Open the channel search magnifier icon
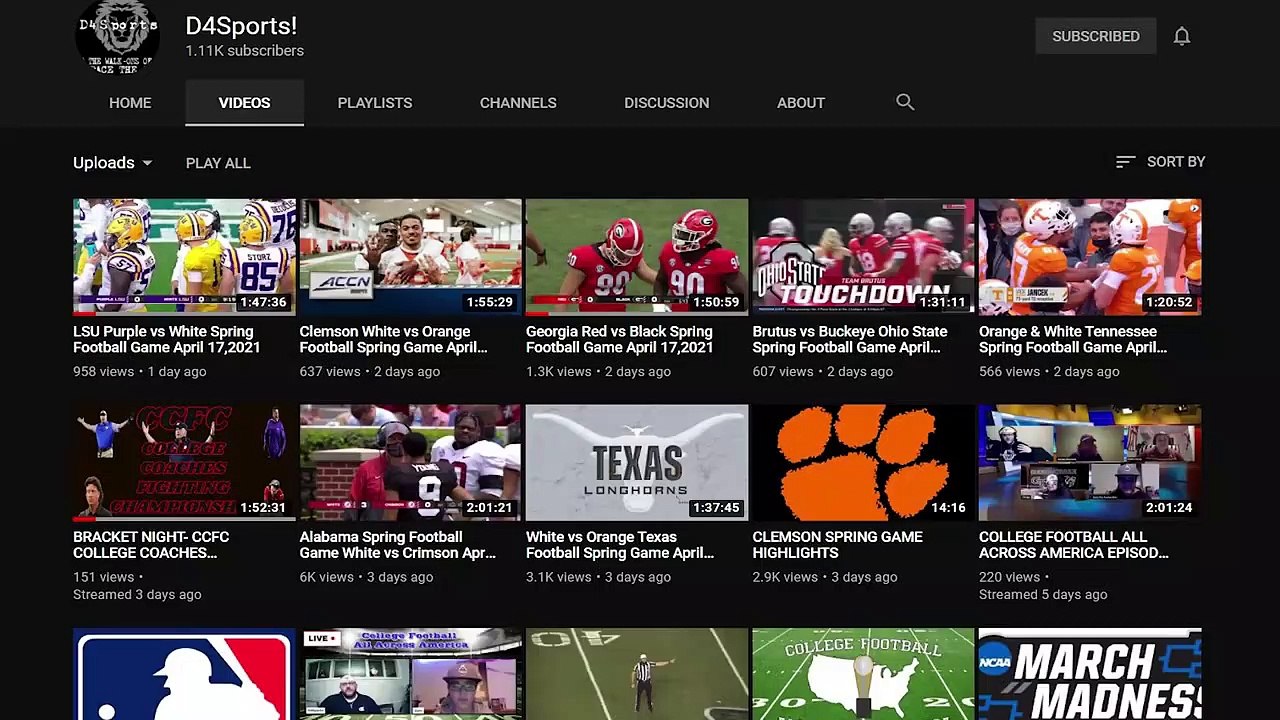The width and height of the screenshot is (1280, 720). pos(905,102)
